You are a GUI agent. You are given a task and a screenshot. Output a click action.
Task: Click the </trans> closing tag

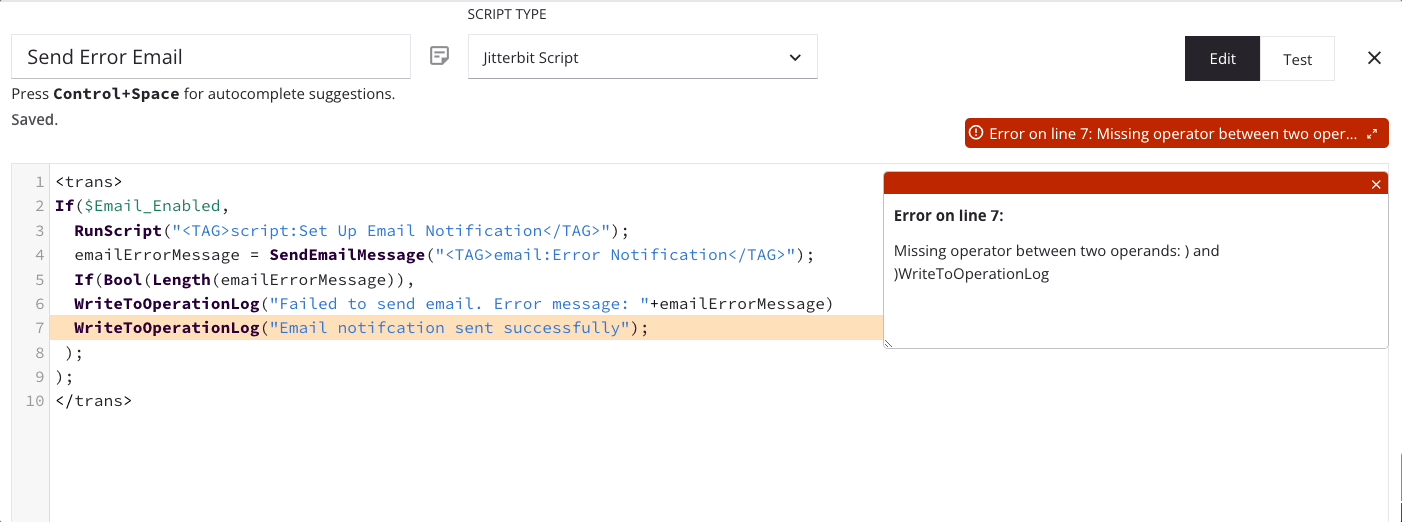(x=93, y=401)
